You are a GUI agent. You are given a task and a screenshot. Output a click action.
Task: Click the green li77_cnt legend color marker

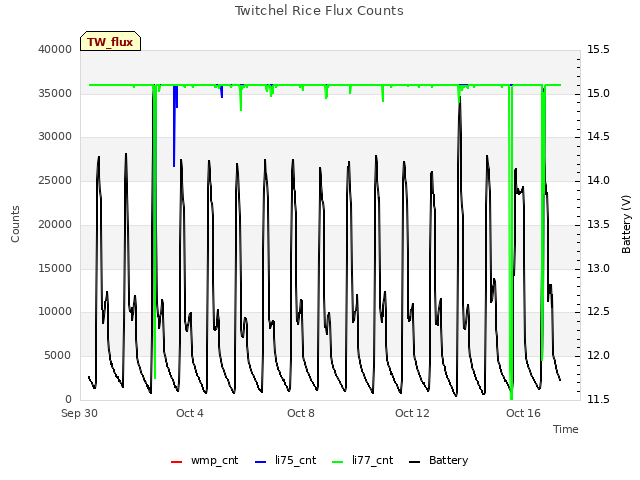pyautogui.click(x=338, y=462)
